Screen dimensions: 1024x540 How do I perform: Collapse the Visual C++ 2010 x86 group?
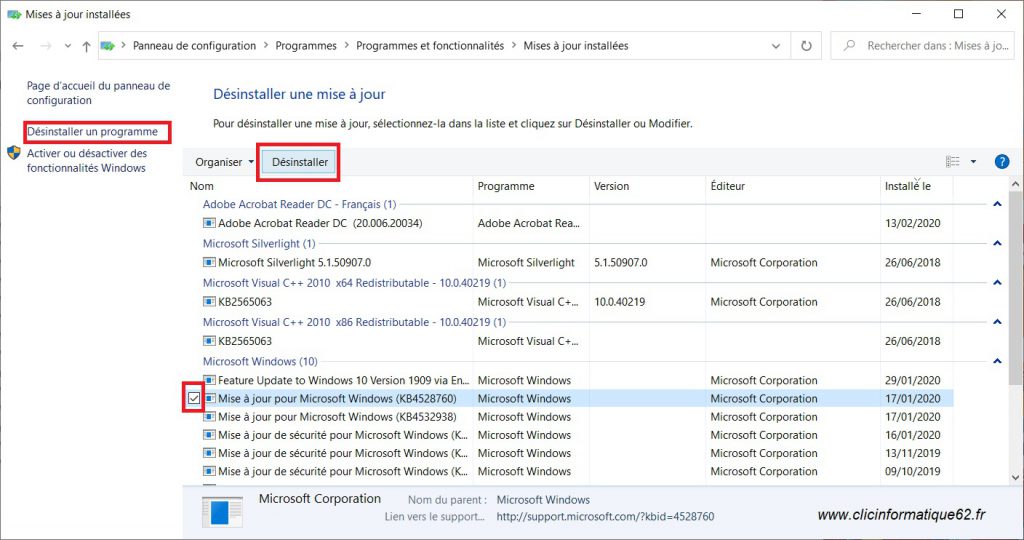click(x=997, y=322)
